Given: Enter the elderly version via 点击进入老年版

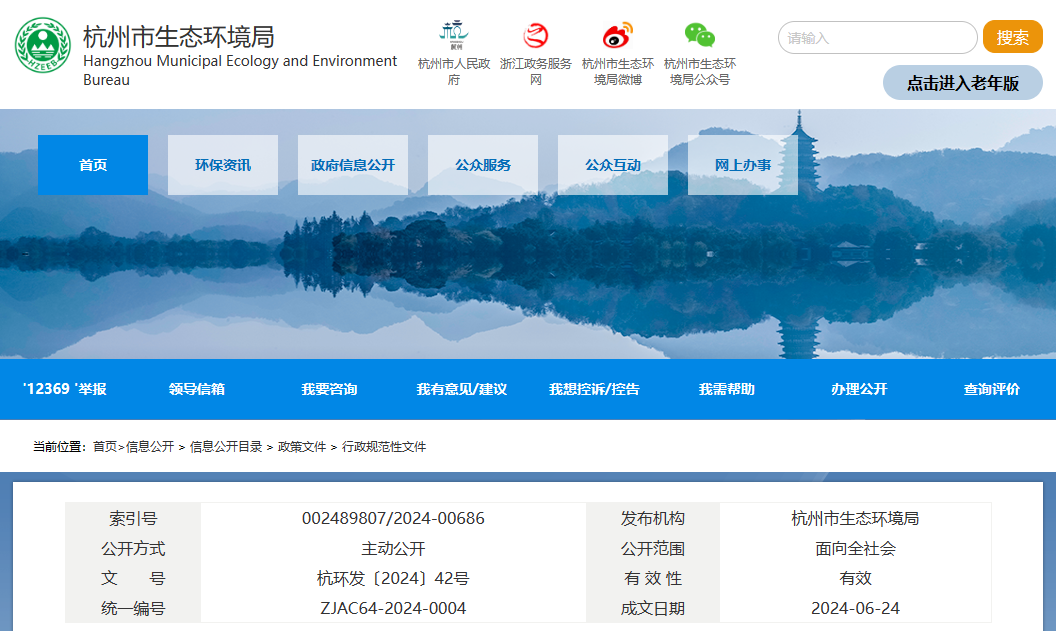Looking at the screenshot, I should coord(962,83).
